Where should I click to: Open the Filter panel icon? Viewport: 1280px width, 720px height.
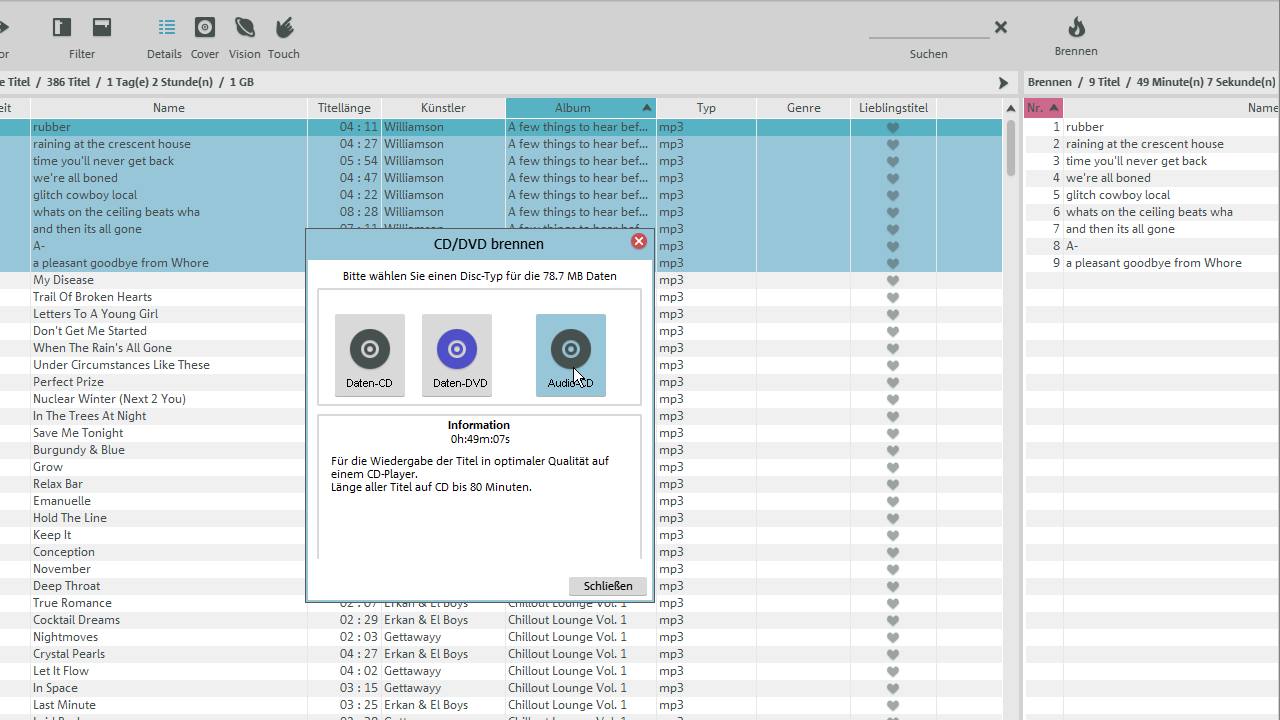[62, 27]
